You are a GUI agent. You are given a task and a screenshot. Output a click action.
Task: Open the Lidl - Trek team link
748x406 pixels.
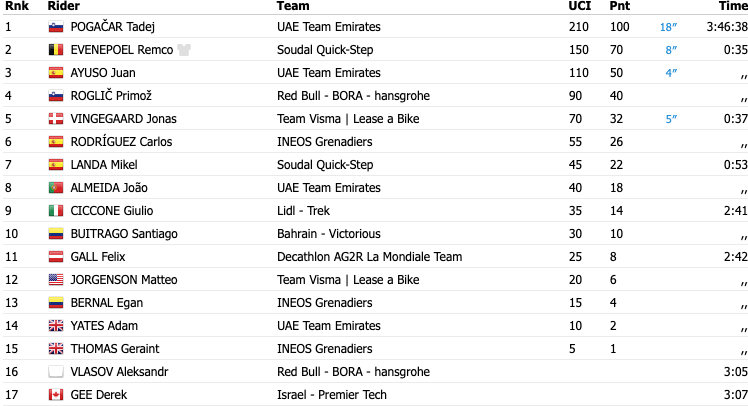point(303,210)
